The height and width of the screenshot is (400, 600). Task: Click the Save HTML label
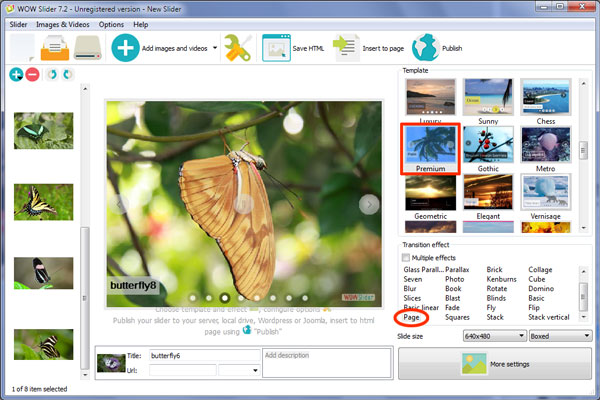308,48
